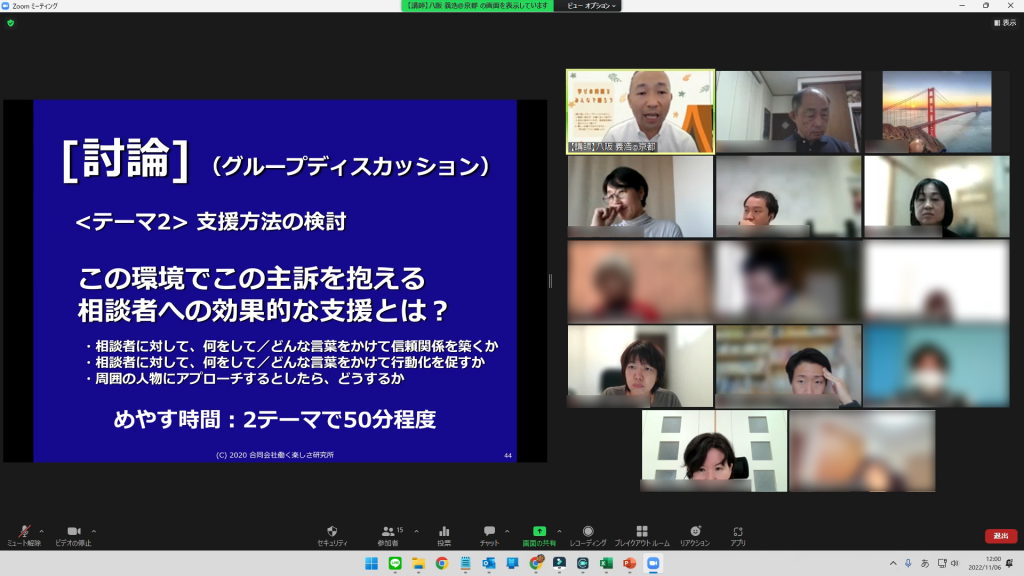Select the Golden Gate Bridge video thumbnail
This screenshot has height=576, width=1024.
[936, 111]
